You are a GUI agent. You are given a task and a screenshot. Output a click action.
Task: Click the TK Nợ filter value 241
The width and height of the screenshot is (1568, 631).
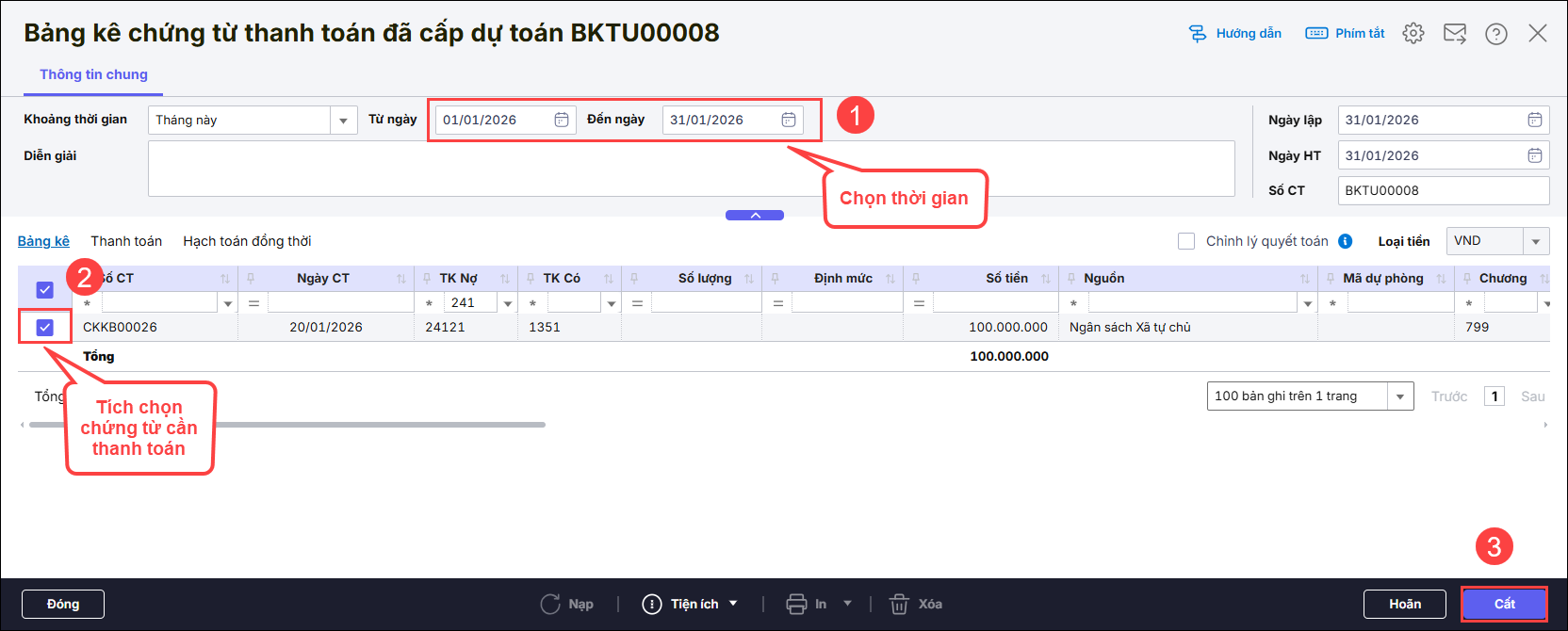(x=470, y=303)
